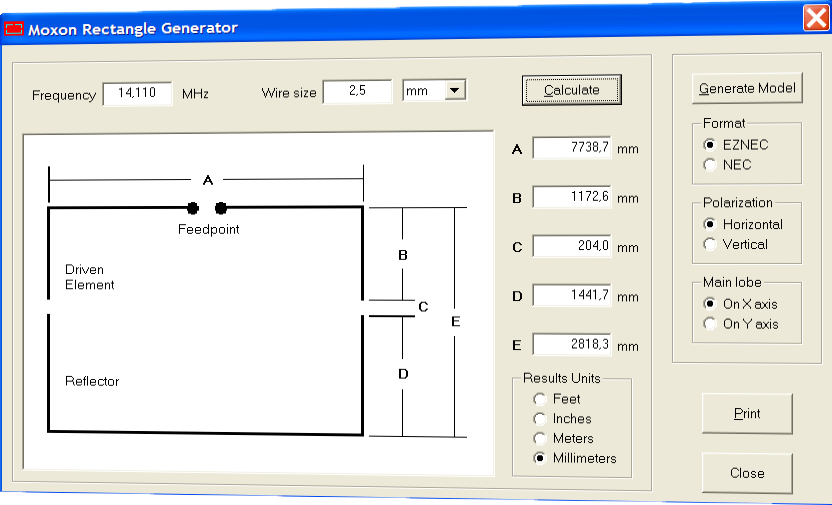Click the Wire size input field

tap(357, 91)
